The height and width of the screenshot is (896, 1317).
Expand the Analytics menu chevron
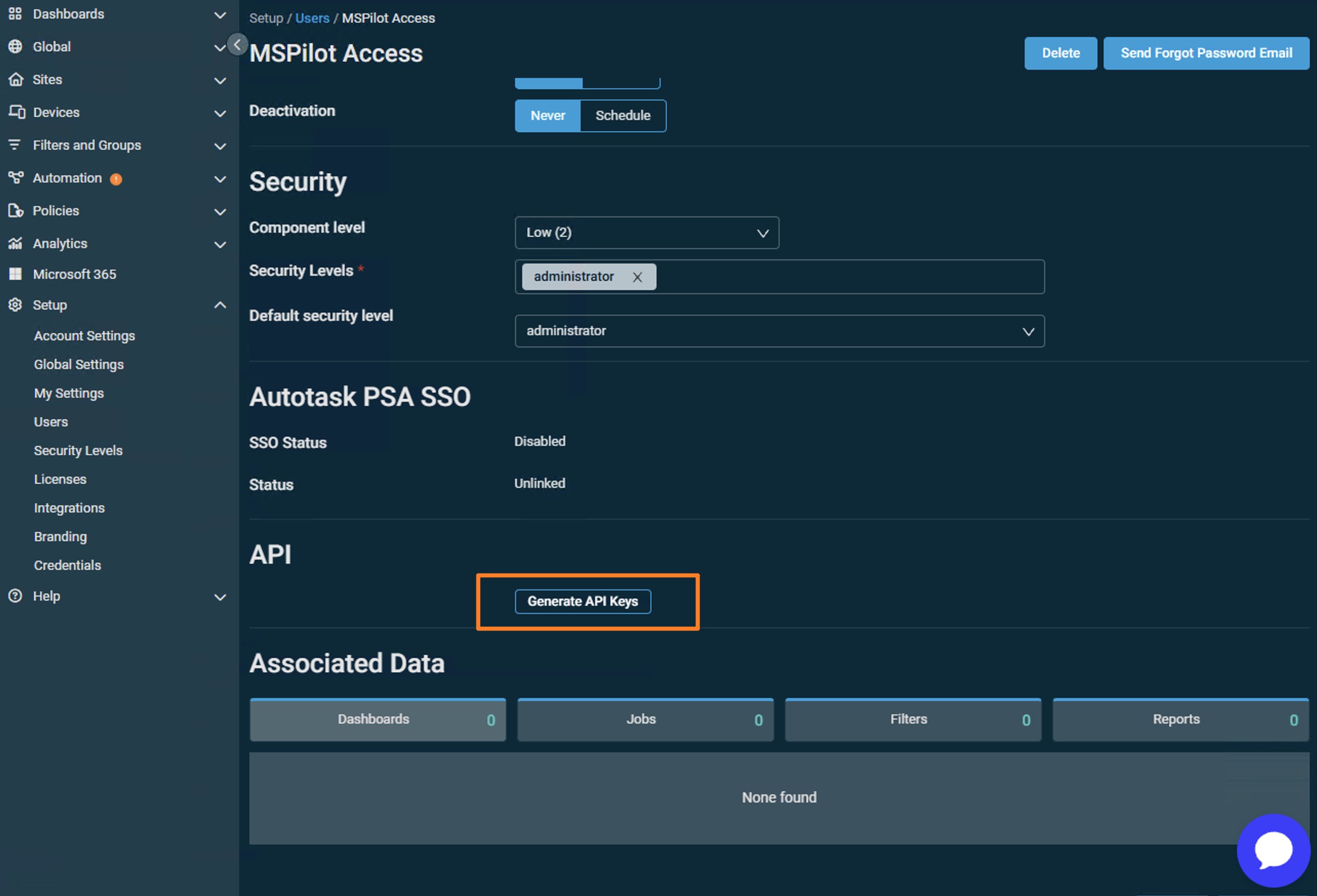coord(220,245)
